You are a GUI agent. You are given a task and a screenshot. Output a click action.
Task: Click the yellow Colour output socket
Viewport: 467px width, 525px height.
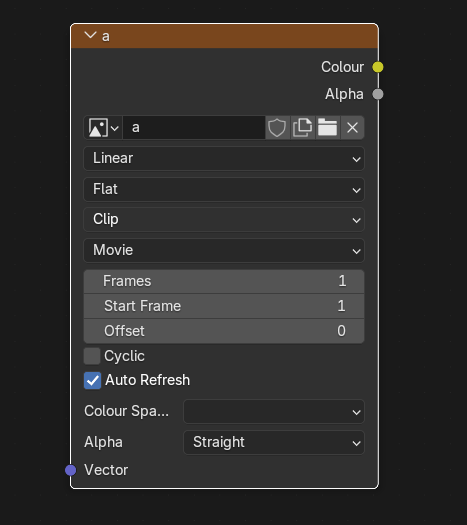[378, 67]
